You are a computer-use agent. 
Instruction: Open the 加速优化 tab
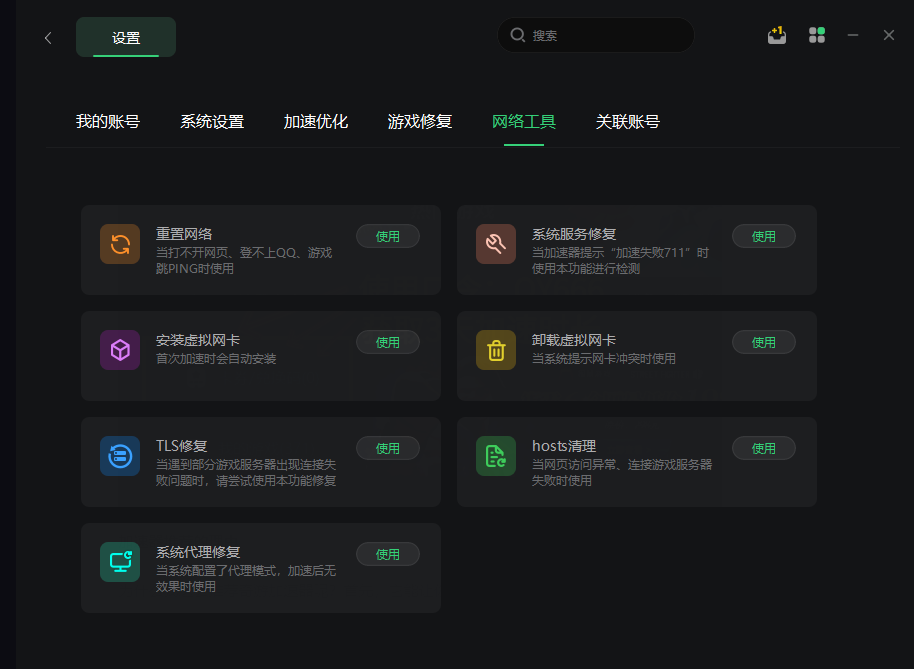tap(316, 122)
